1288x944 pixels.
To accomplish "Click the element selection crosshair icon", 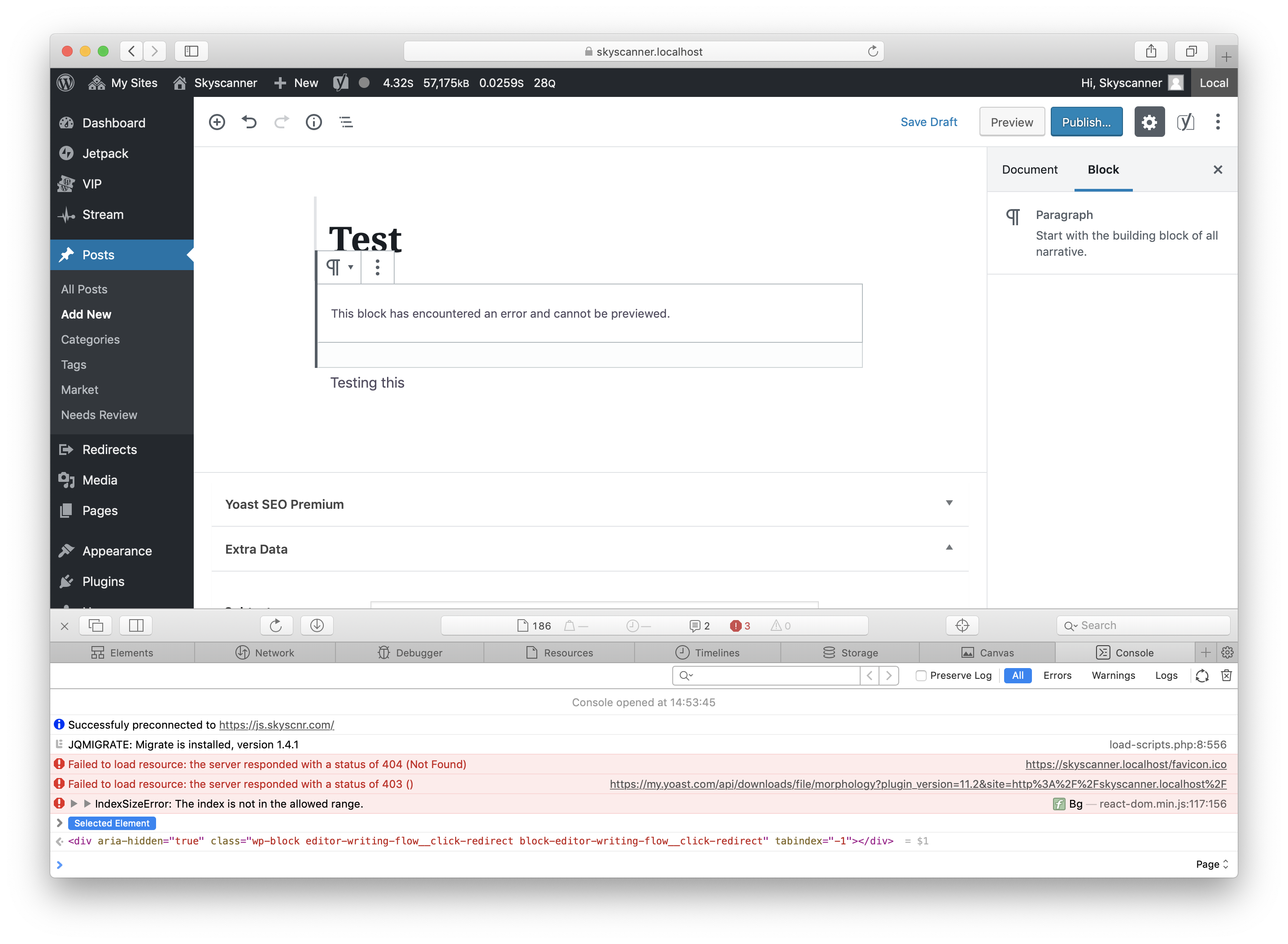I will [962, 626].
